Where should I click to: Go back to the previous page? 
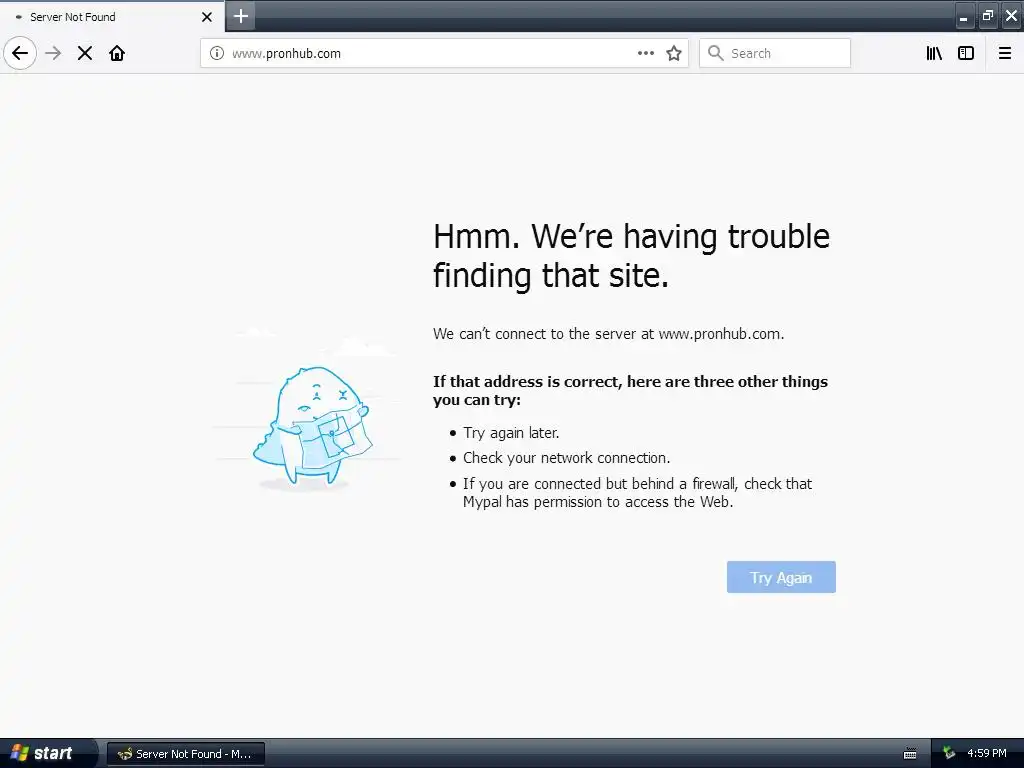[20, 53]
